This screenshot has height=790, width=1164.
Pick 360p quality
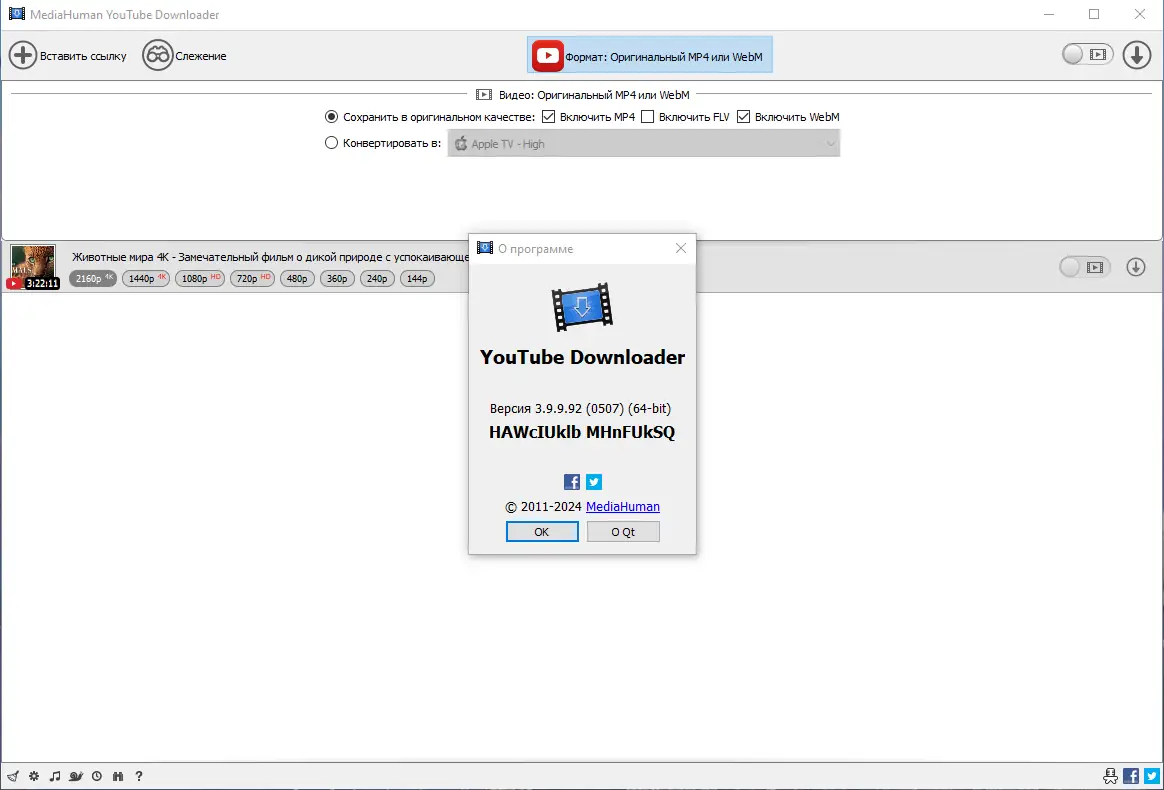click(x=338, y=278)
